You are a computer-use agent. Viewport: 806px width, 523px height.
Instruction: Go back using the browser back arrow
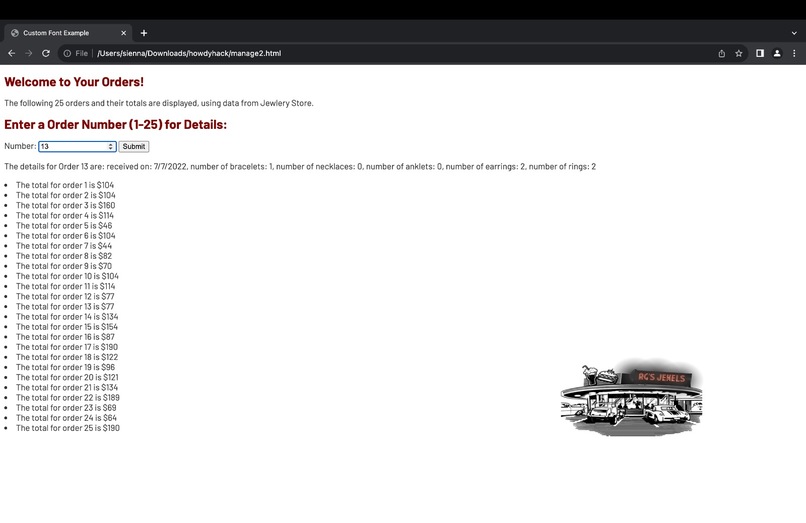[x=11, y=53]
